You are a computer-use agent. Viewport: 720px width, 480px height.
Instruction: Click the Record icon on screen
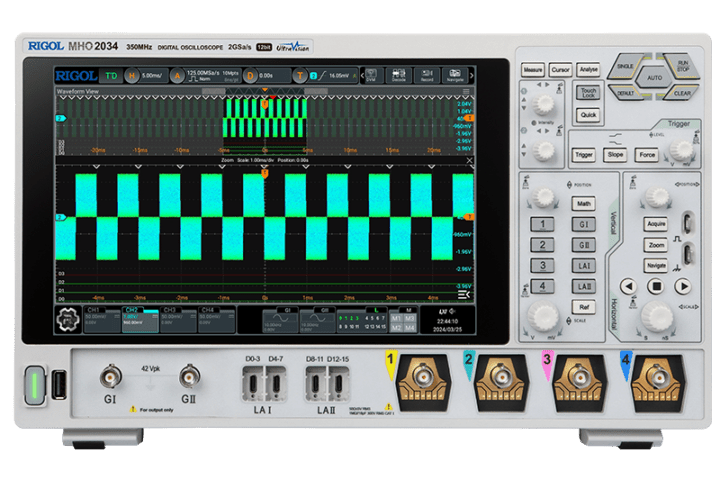[x=427, y=75]
